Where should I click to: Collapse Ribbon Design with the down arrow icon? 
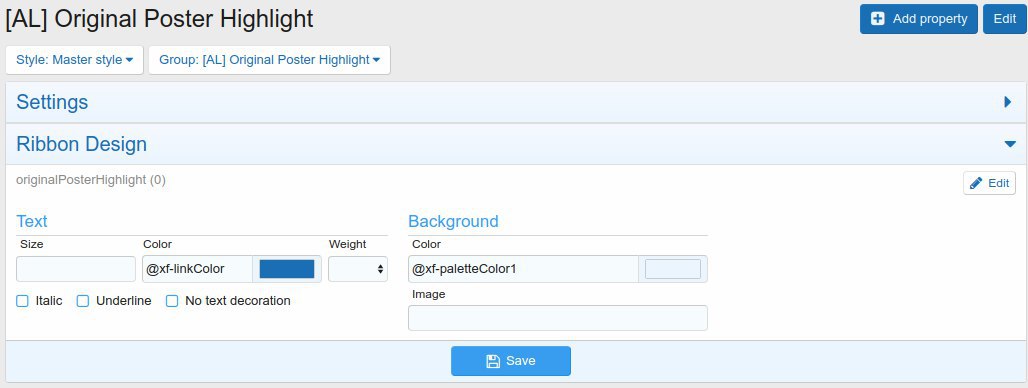point(1010,144)
